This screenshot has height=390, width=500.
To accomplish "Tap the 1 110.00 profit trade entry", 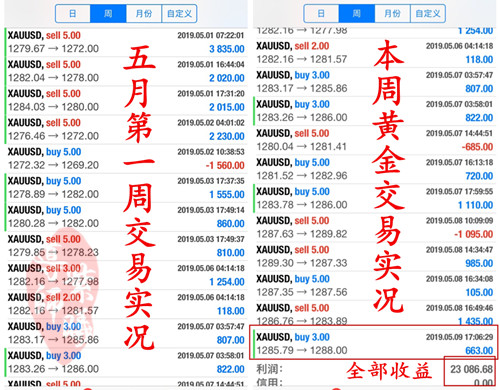I will point(374,198).
